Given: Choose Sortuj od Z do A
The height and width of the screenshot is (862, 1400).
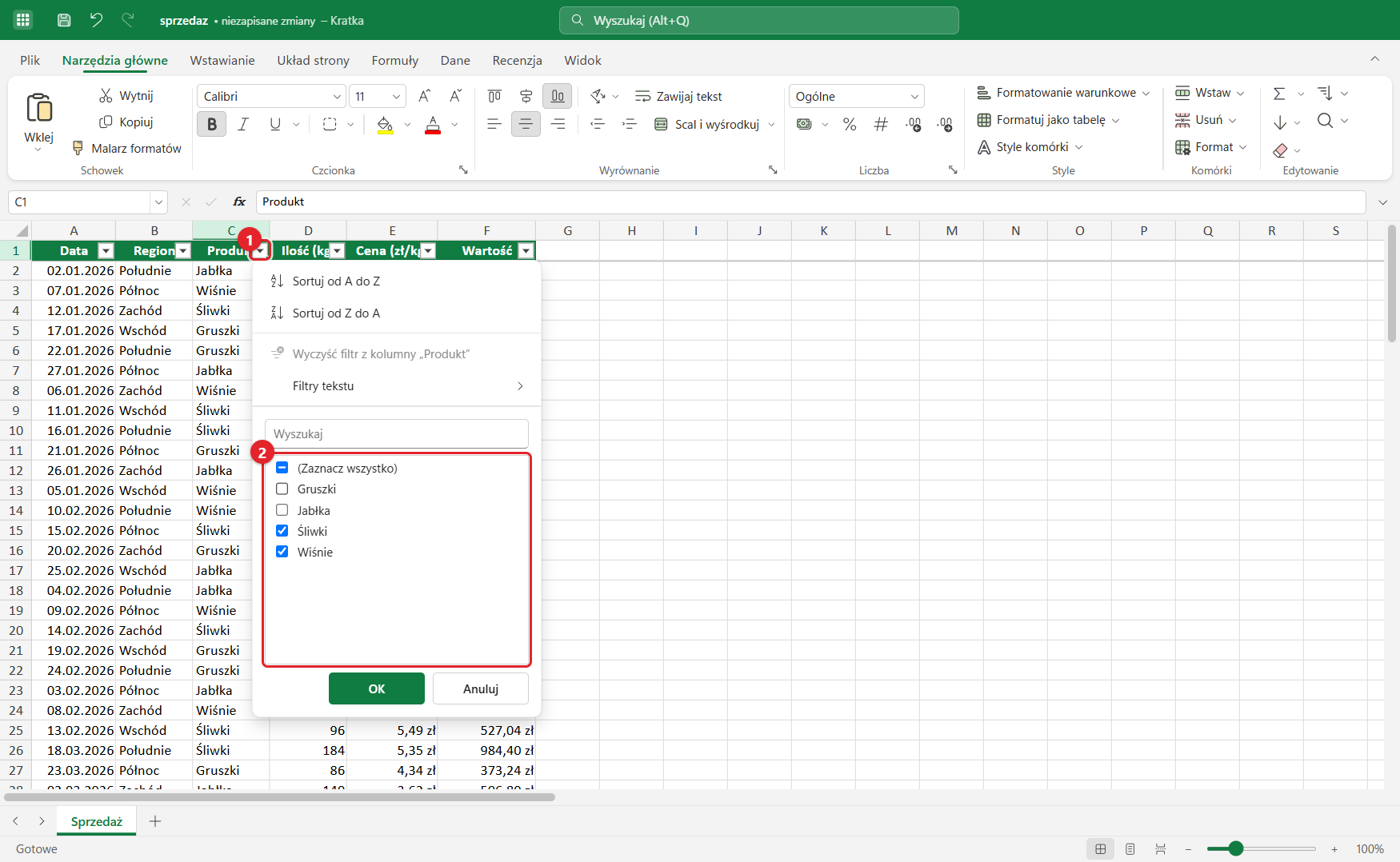Looking at the screenshot, I should [x=397, y=313].
